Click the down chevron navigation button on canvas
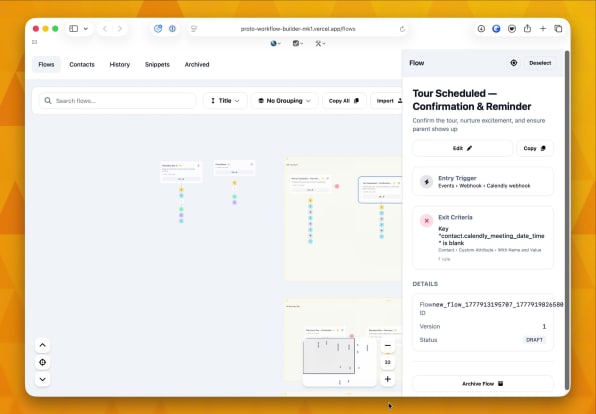Viewport: 596px width, 414px height. 43,379
